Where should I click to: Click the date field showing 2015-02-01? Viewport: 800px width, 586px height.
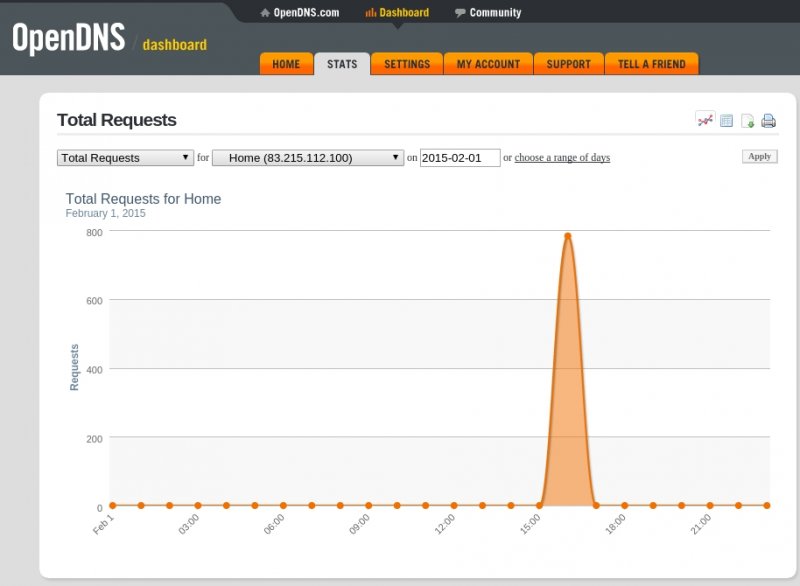460,158
